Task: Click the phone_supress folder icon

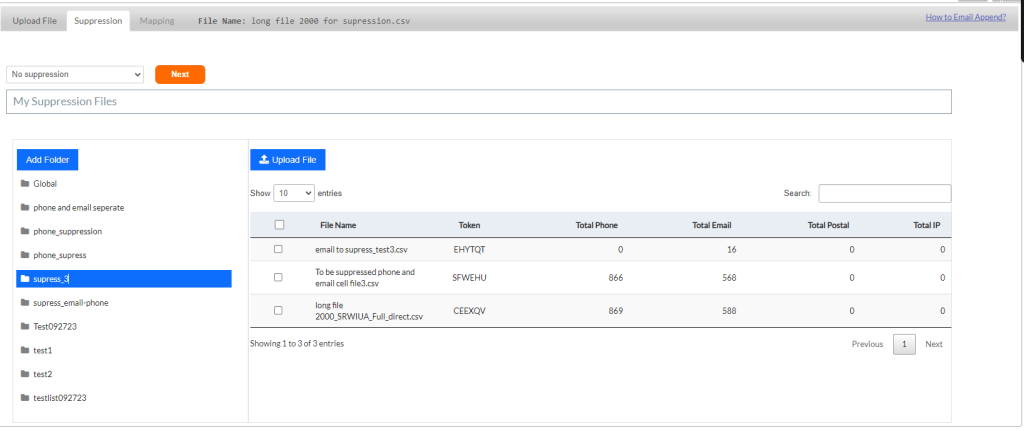Action: [x=24, y=255]
